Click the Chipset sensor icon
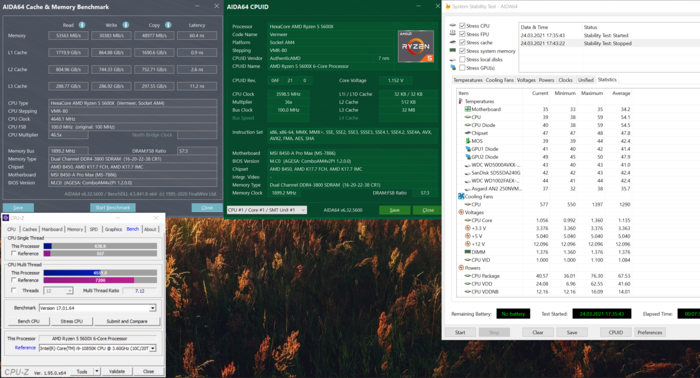 [467, 133]
